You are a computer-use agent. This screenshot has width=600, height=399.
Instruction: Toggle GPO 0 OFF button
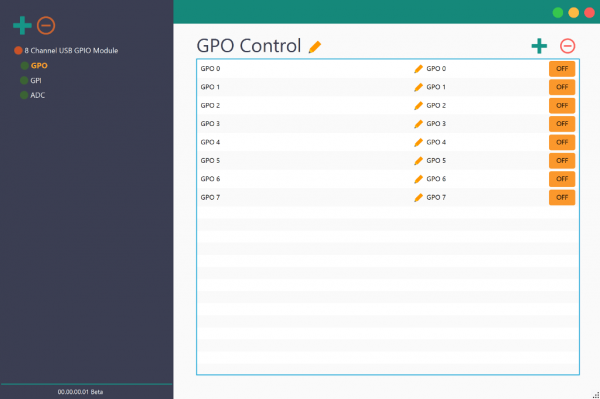click(562, 69)
